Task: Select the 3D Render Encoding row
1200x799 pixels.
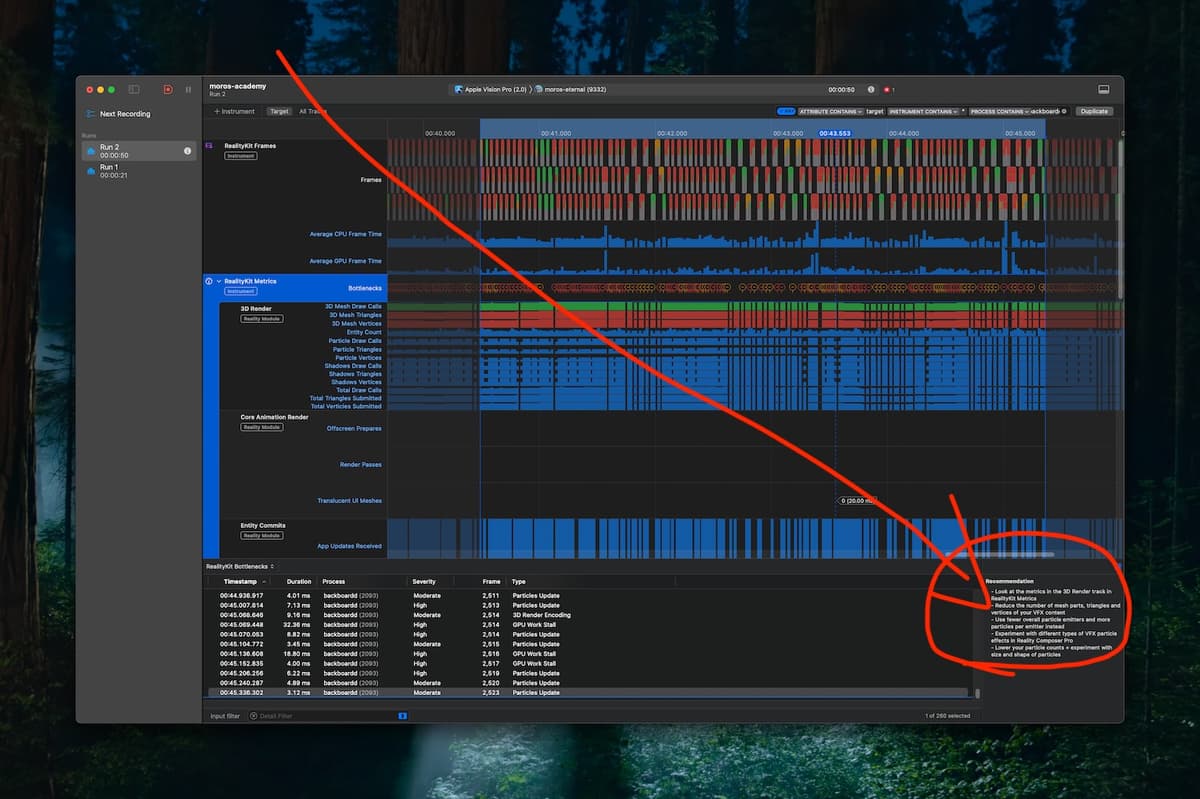Action: (x=589, y=615)
